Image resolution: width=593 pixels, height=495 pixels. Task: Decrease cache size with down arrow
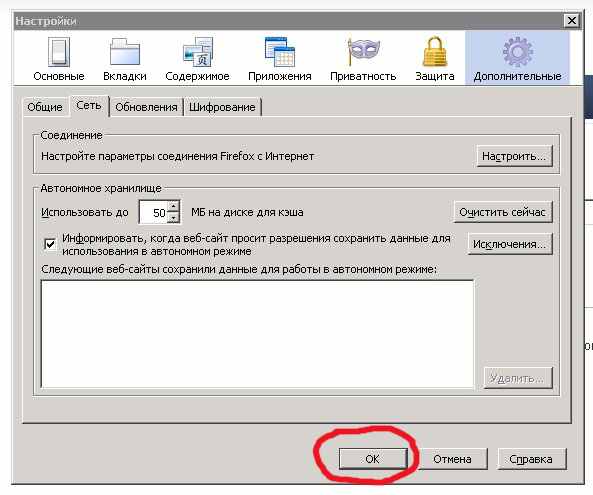click(x=173, y=217)
